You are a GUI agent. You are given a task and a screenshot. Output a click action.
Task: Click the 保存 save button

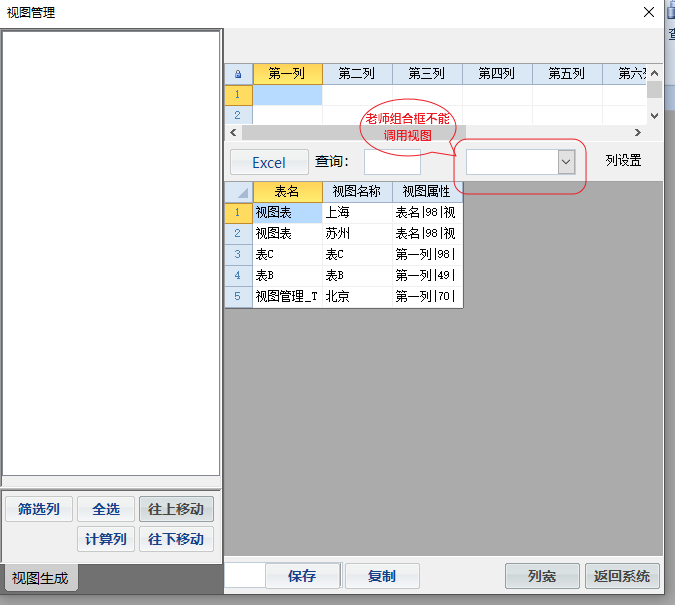pos(302,576)
